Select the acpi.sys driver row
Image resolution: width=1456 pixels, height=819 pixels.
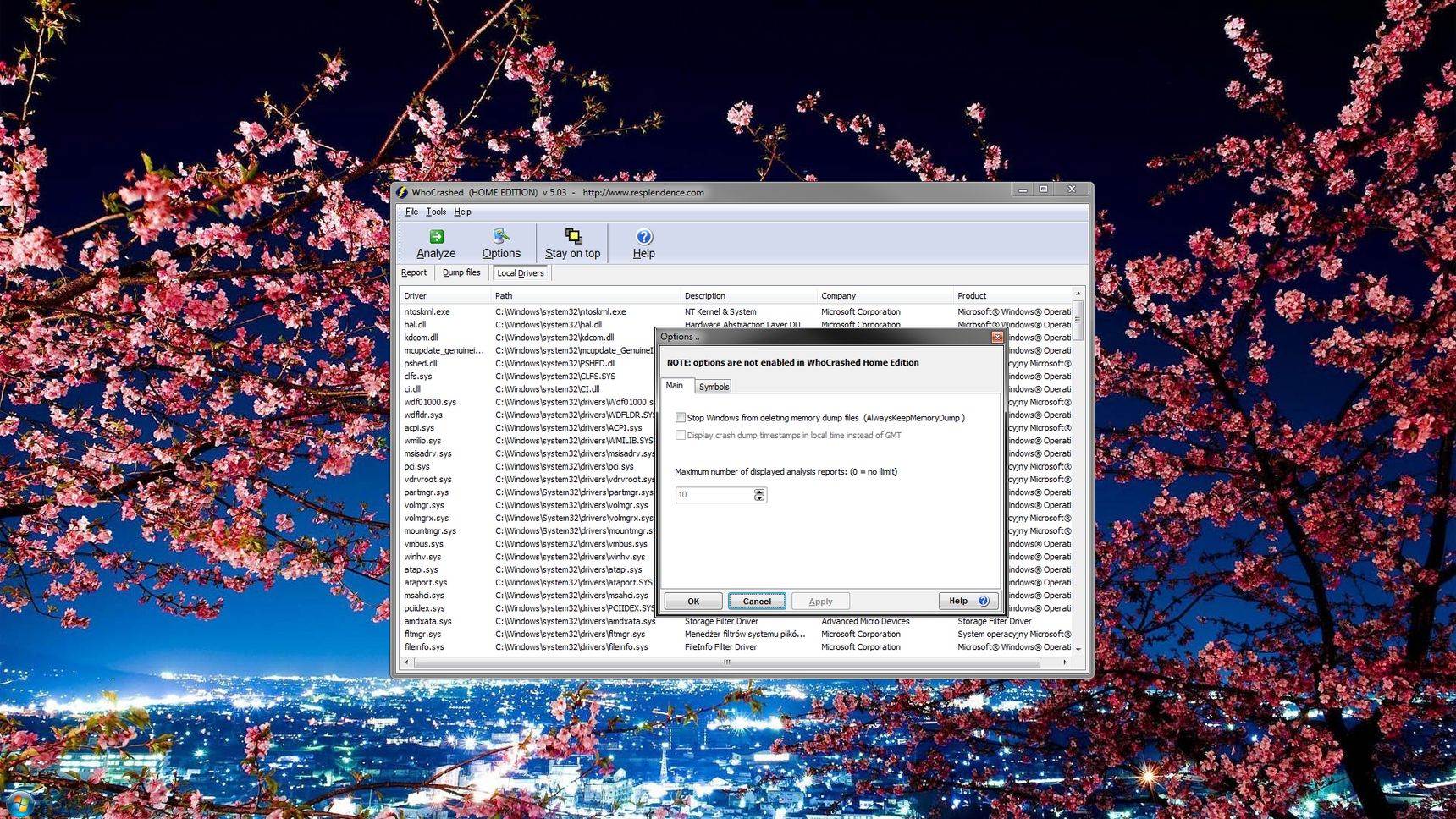tap(527, 427)
